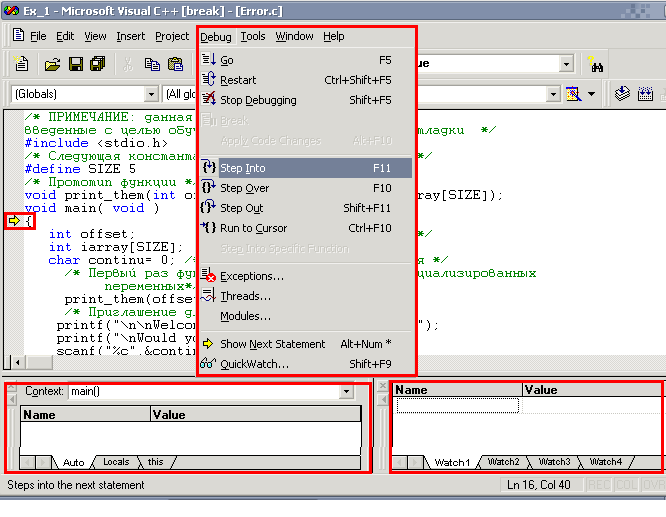Click the New Text File toolbar icon
The image size is (666, 517).
[21, 64]
